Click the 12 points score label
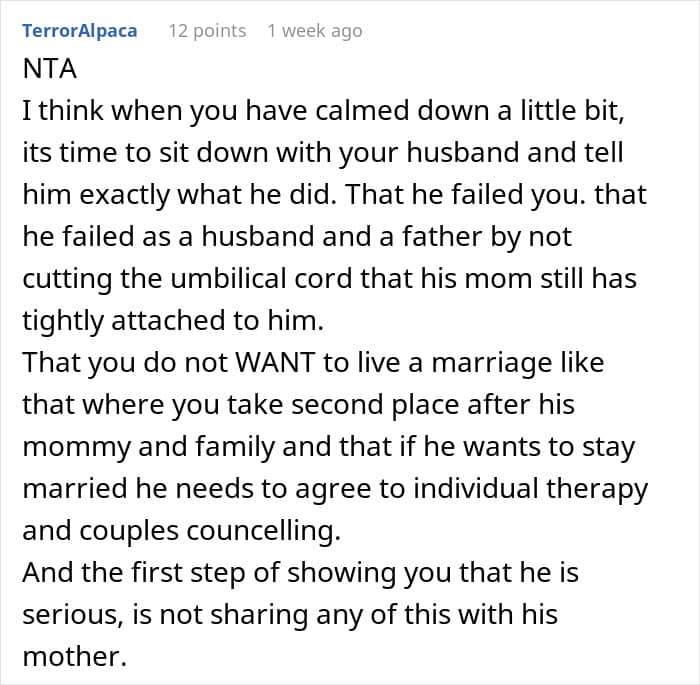Image resolution: width=700 pixels, height=685 pixels. click(x=207, y=31)
